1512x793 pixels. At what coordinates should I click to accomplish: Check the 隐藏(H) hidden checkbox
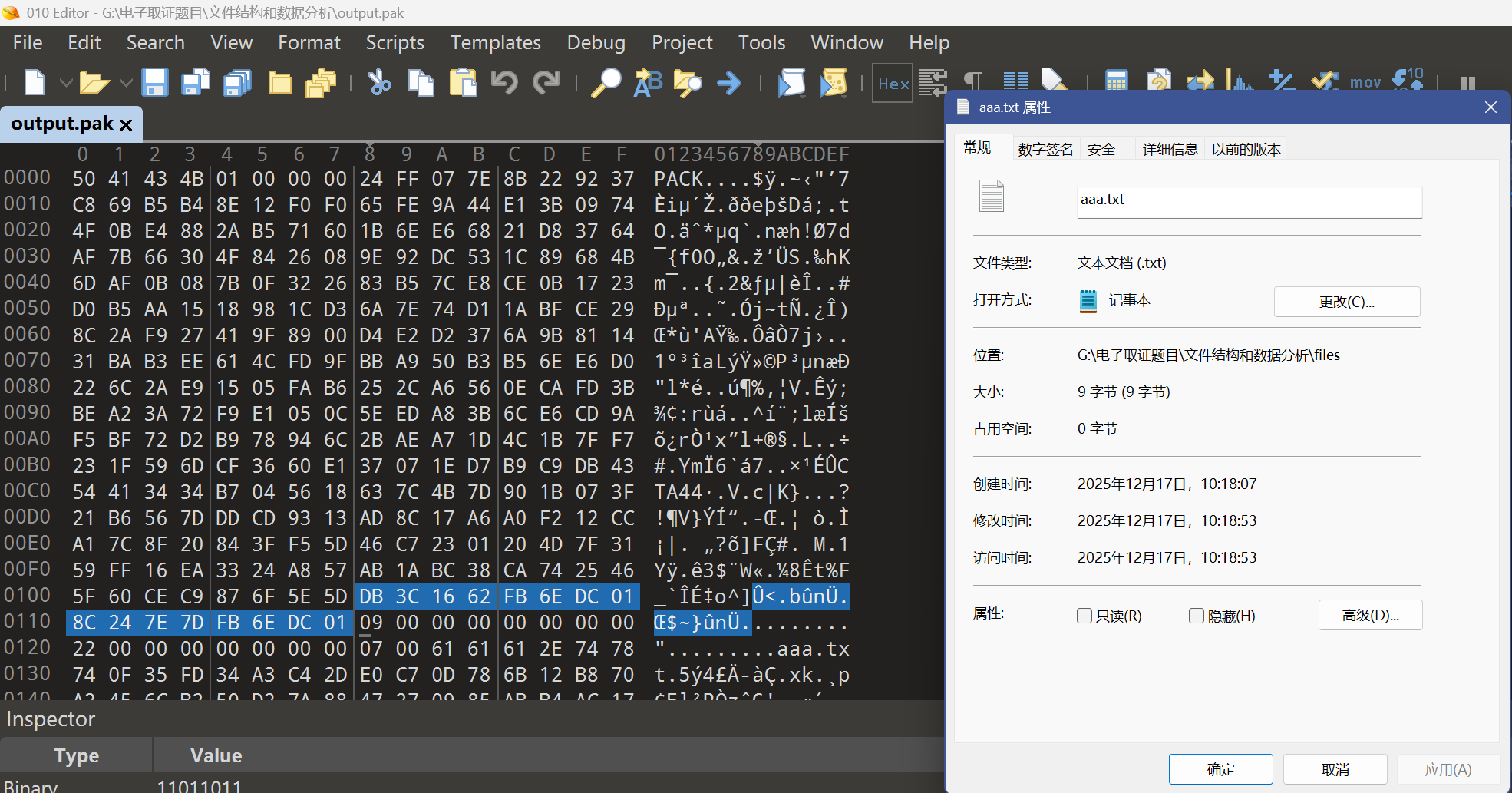pyautogui.click(x=1196, y=616)
